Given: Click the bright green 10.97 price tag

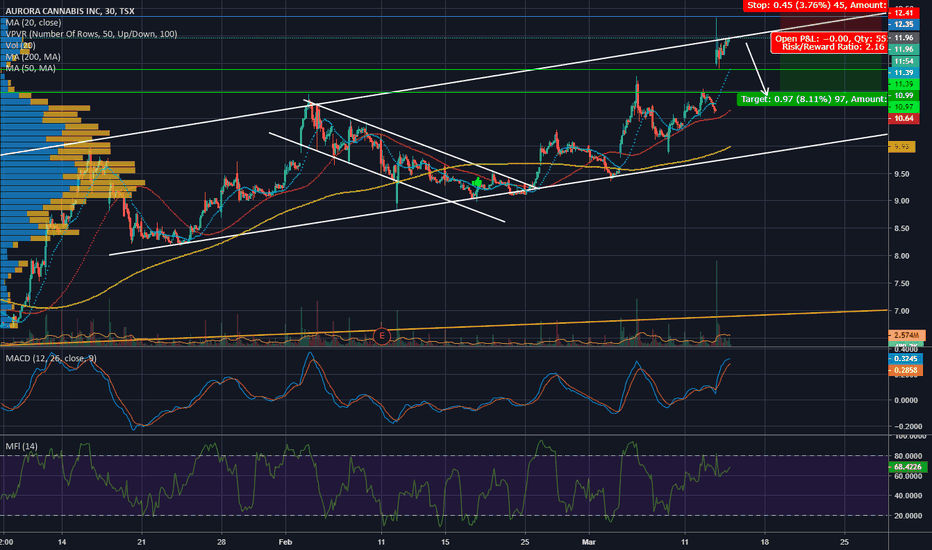Looking at the screenshot, I should coord(903,107).
